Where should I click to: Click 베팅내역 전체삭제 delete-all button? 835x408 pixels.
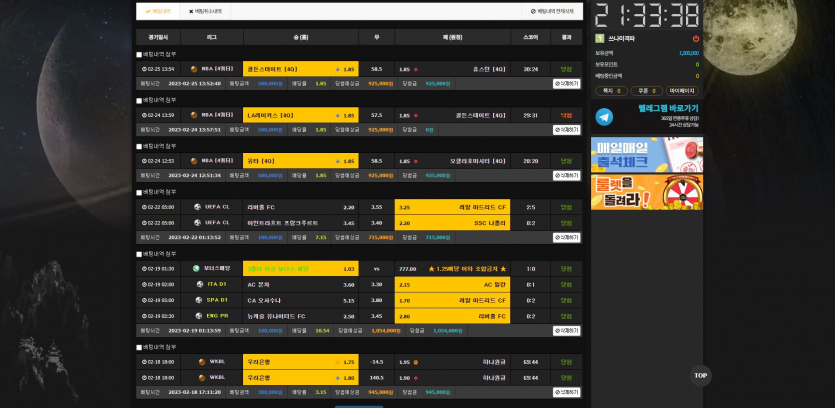[x=552, y=11]
